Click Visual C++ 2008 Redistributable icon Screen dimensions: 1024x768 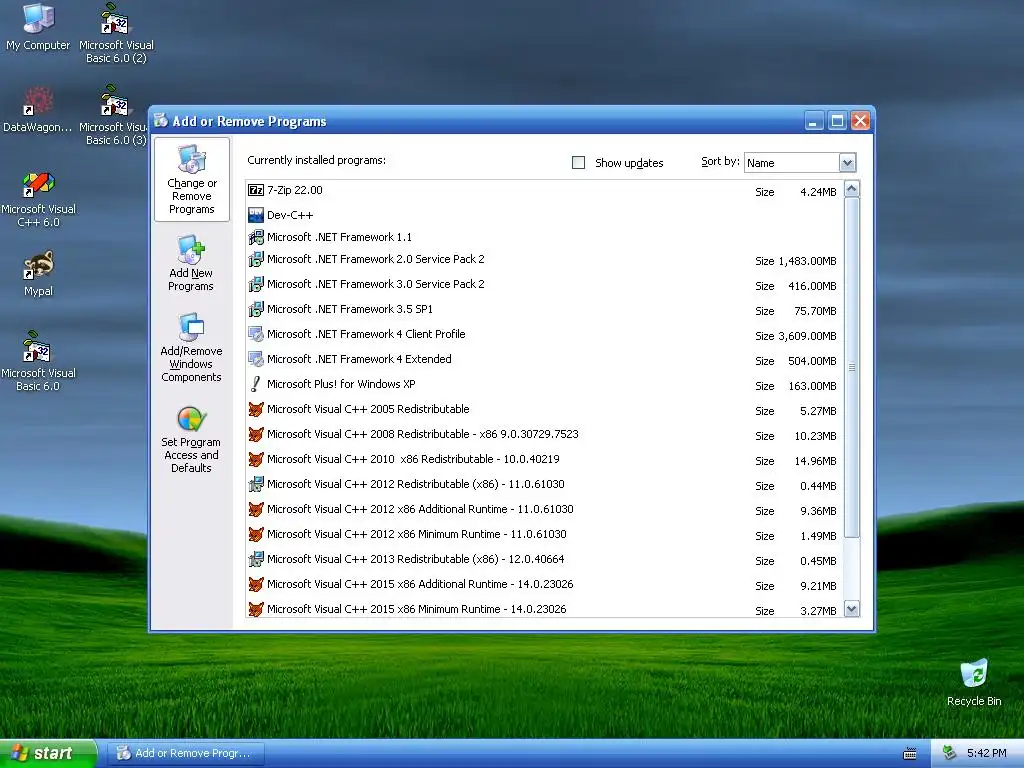click(256, 434)
